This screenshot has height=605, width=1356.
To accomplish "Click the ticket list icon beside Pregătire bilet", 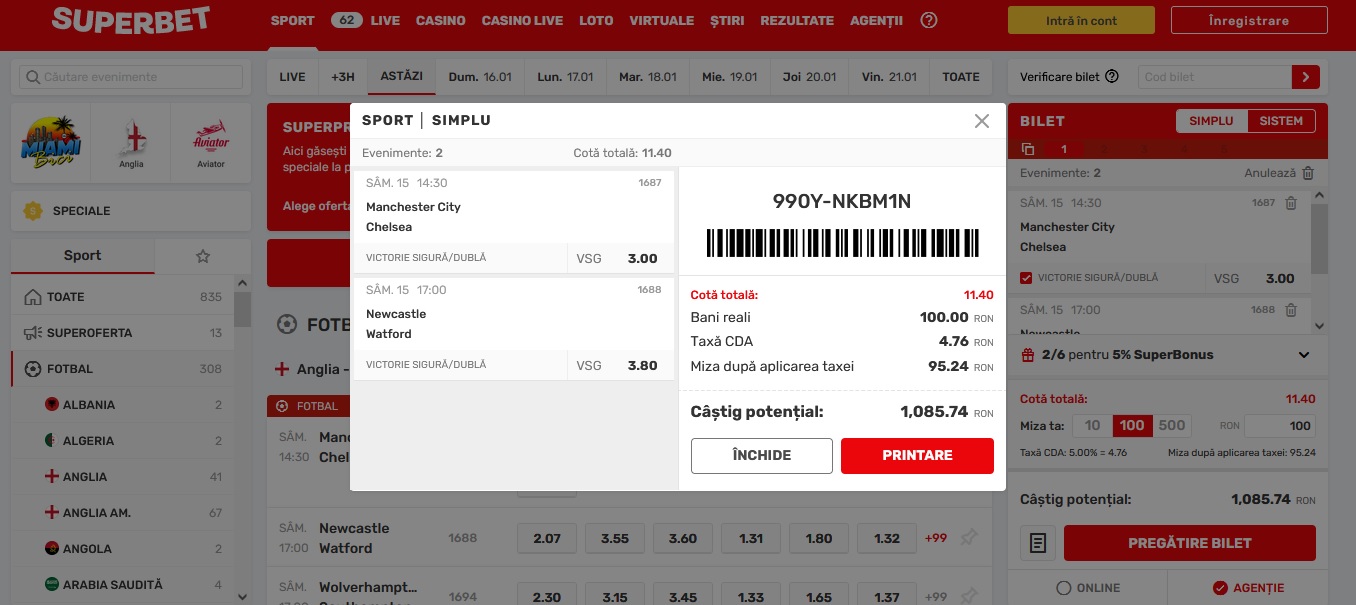I will pos(1038,543).
